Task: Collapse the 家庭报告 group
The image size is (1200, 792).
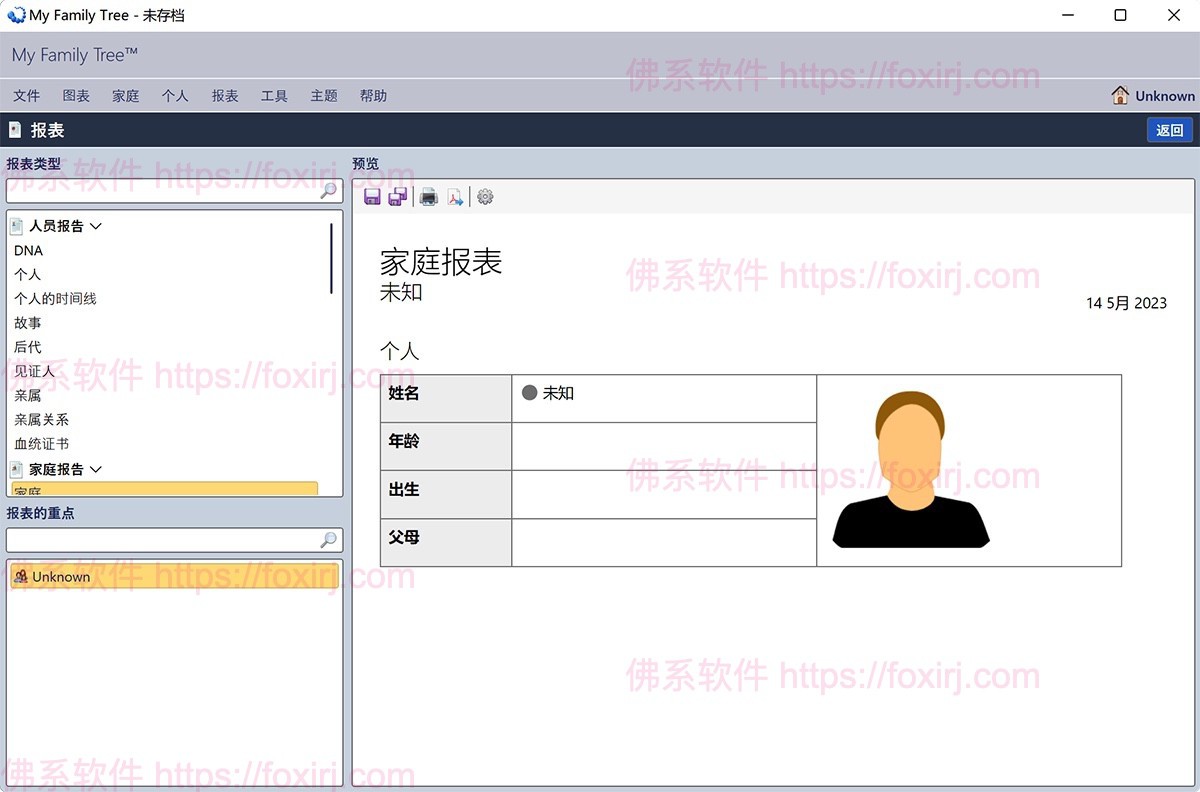Action: click(x=96, y=469)
